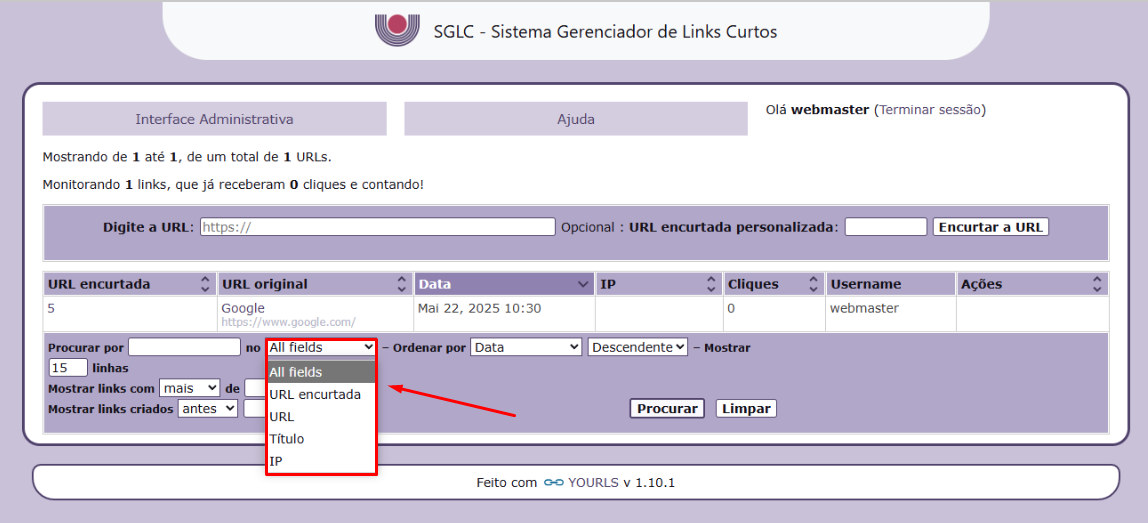1148x523 pixels.
Task: Open the Descendente order dropdown
Action: click(638, 347)
